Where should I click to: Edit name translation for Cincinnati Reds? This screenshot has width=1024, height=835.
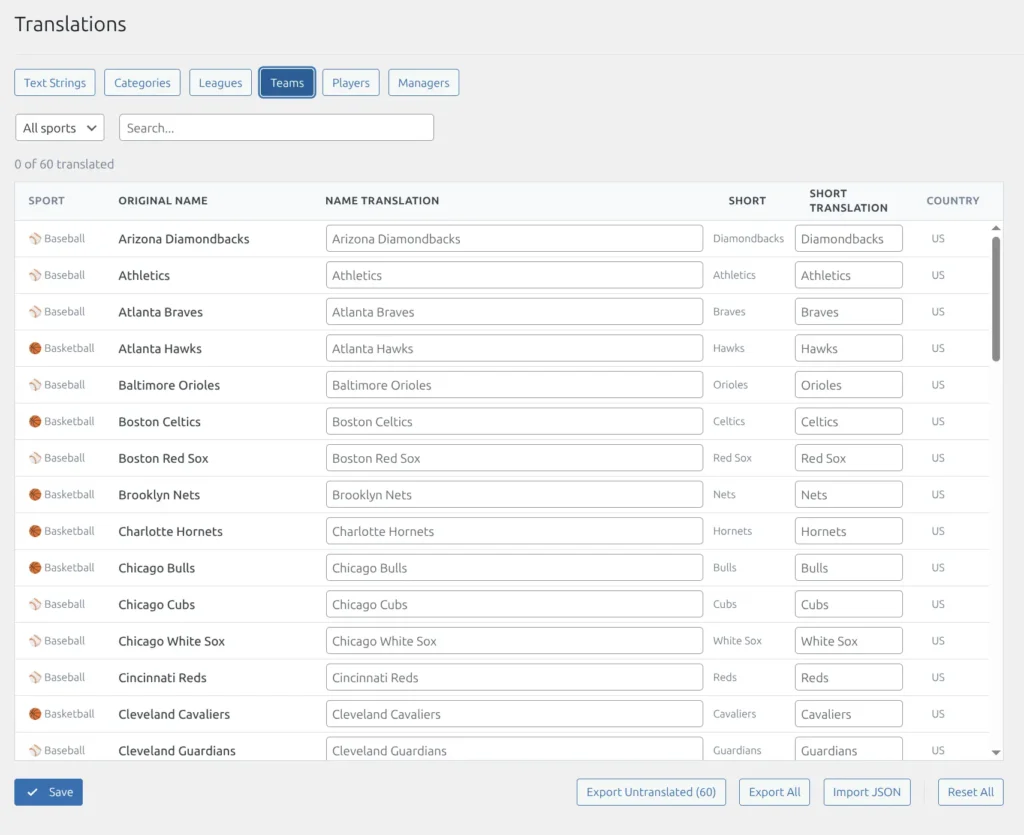515,678
